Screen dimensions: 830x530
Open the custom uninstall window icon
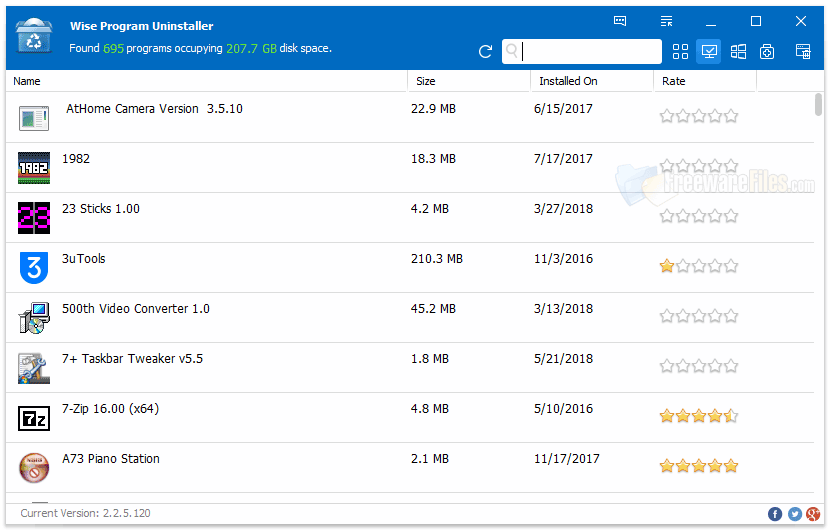[803, 51]
